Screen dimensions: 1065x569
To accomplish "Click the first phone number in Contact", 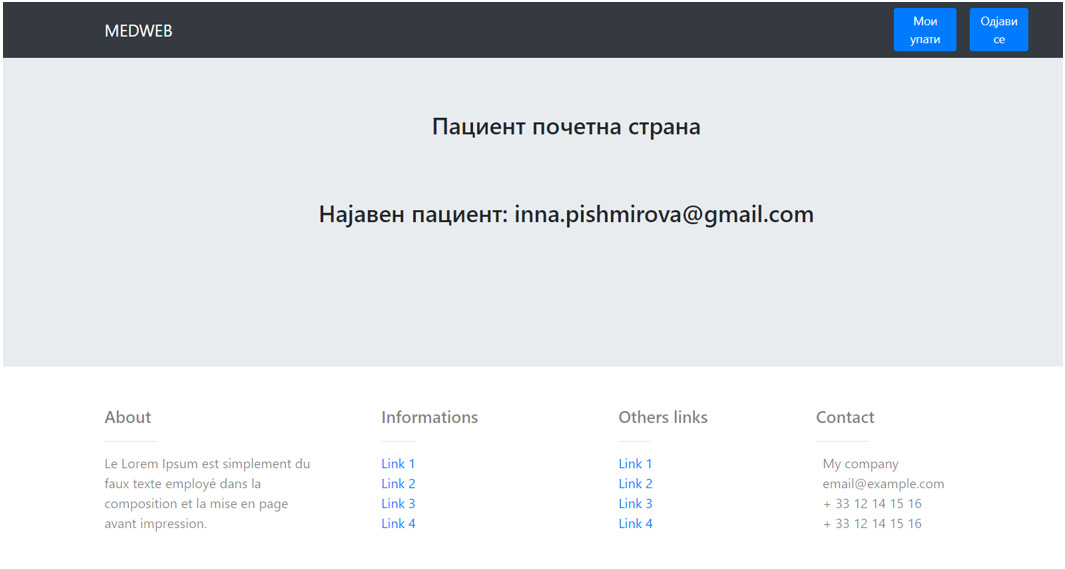I will tap(872, 504).
